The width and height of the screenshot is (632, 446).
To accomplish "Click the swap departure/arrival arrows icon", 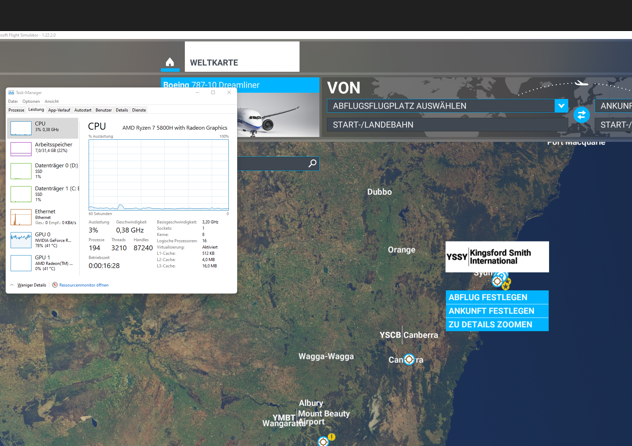I will tap(581, 115).
